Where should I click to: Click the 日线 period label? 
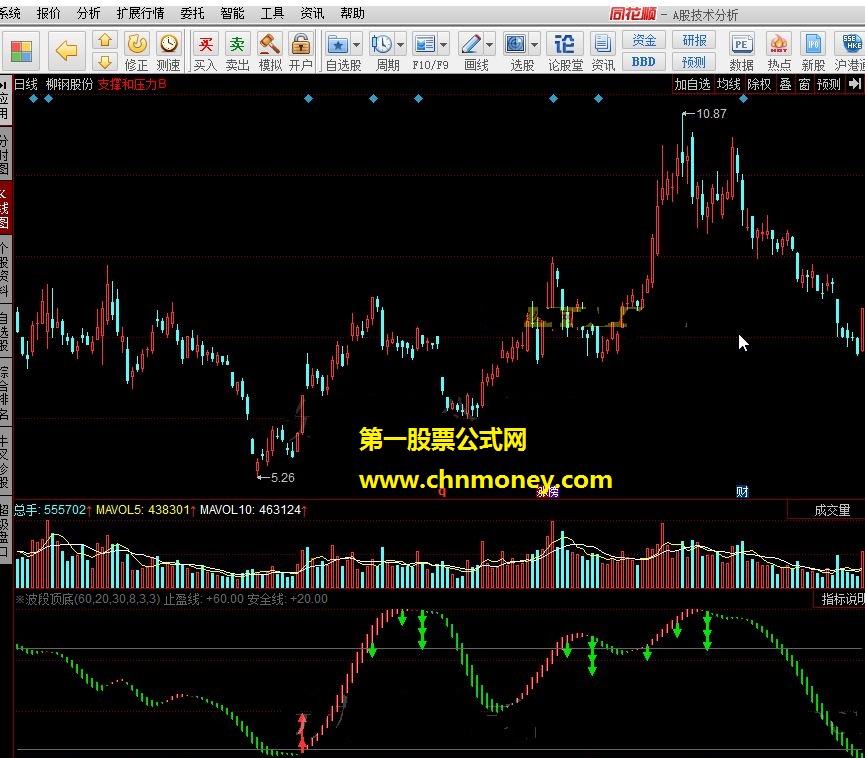click(x=25, y=84)
